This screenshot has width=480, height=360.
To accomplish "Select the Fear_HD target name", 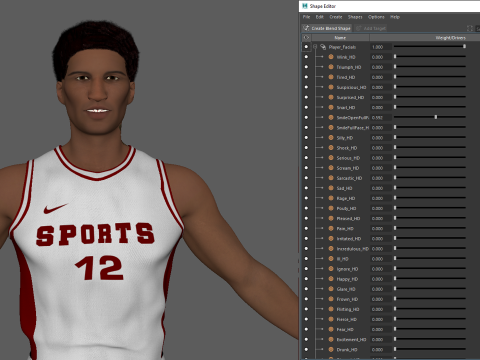I will [x=345, y=329].
